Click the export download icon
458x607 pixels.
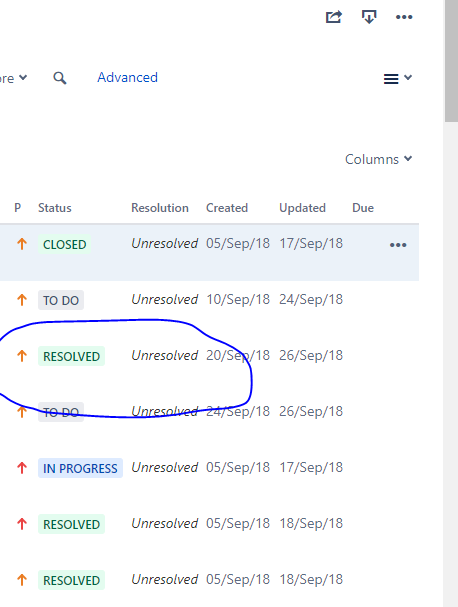pos(369,17)
